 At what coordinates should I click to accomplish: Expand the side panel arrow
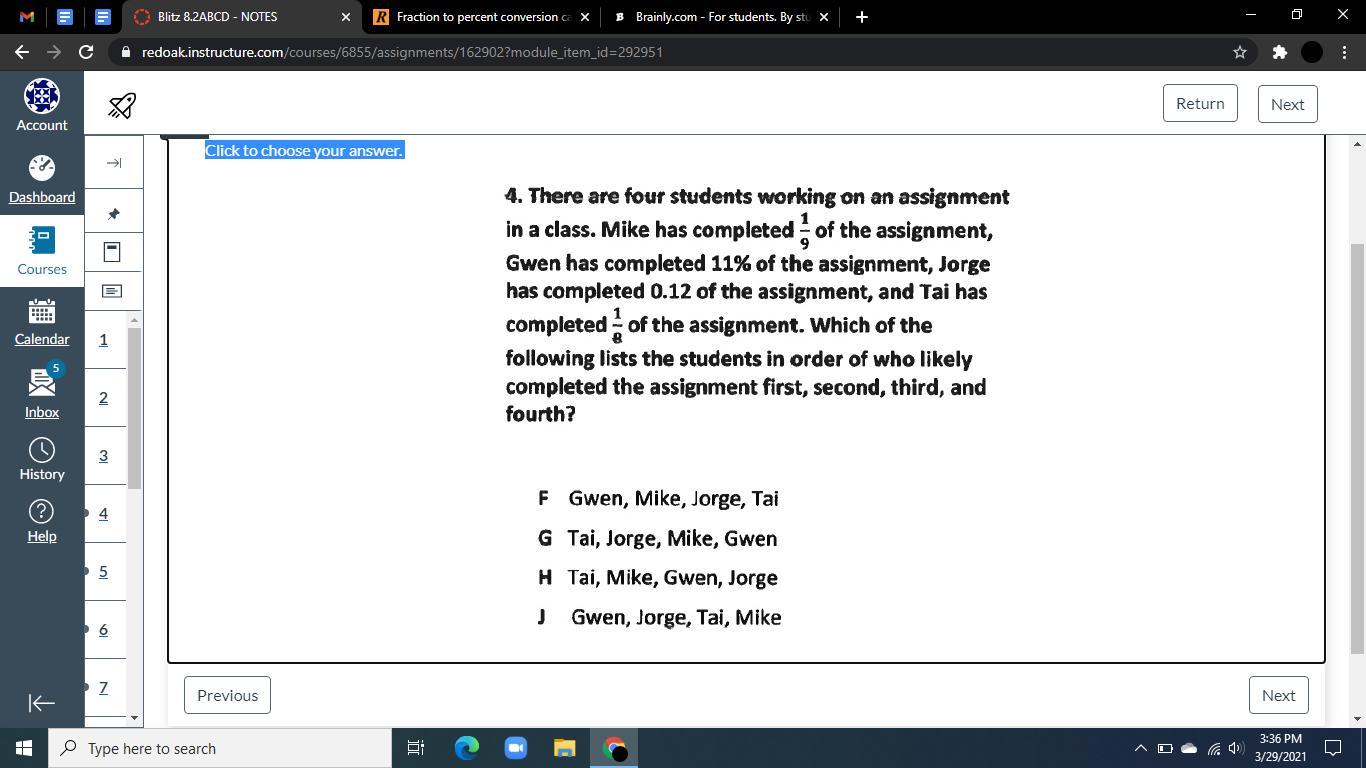(x=114, y=163)
